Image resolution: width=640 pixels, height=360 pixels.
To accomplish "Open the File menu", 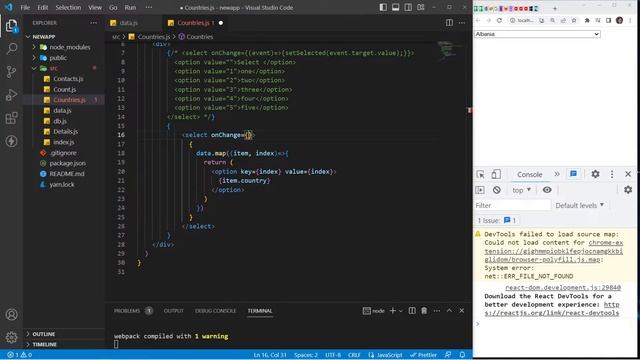I will [x=25, y=7].
